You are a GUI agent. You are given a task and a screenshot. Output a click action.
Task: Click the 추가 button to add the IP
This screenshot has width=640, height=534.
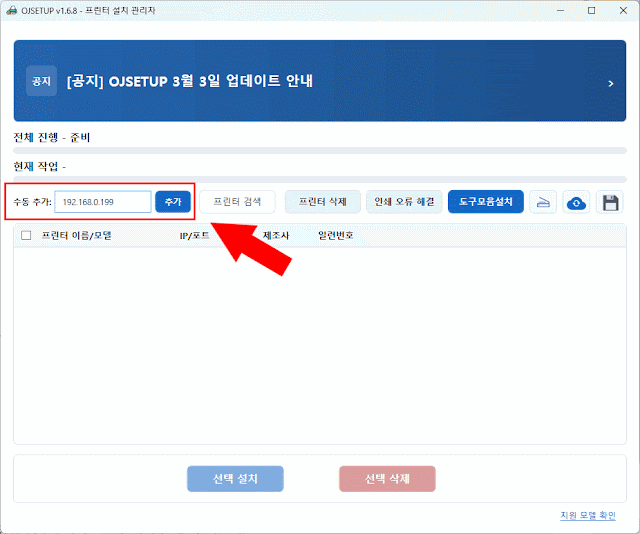173,202
